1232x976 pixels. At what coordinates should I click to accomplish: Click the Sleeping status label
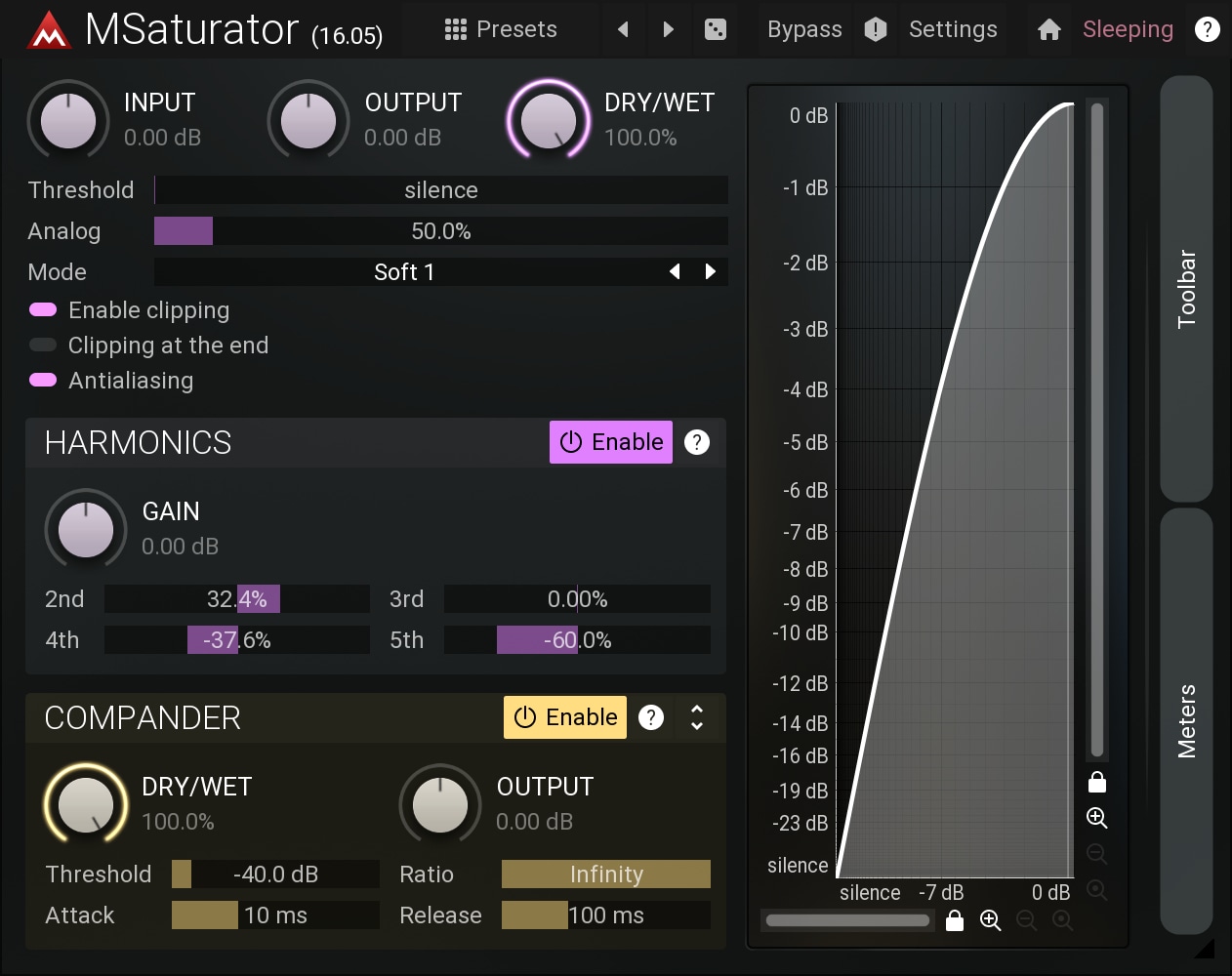pos(1128,29)
